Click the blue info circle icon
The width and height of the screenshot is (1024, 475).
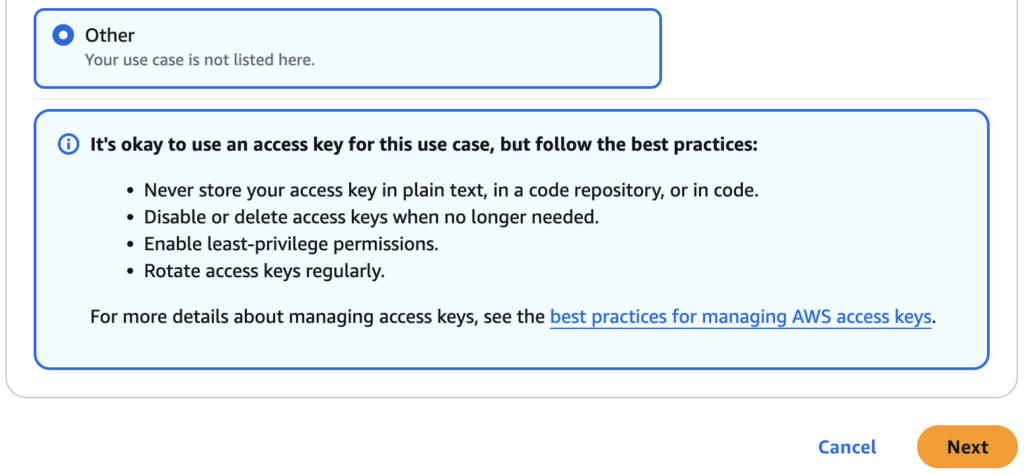pos(68,145)
